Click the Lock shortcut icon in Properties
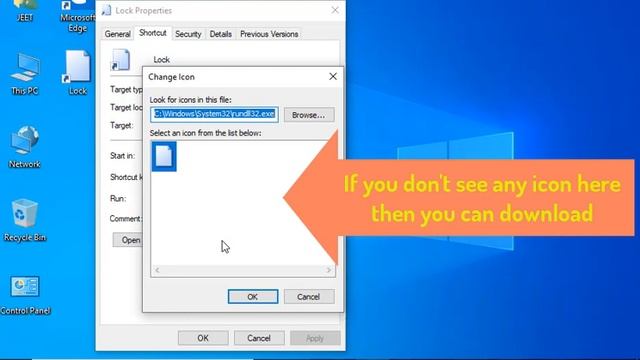 click(120, 60)
